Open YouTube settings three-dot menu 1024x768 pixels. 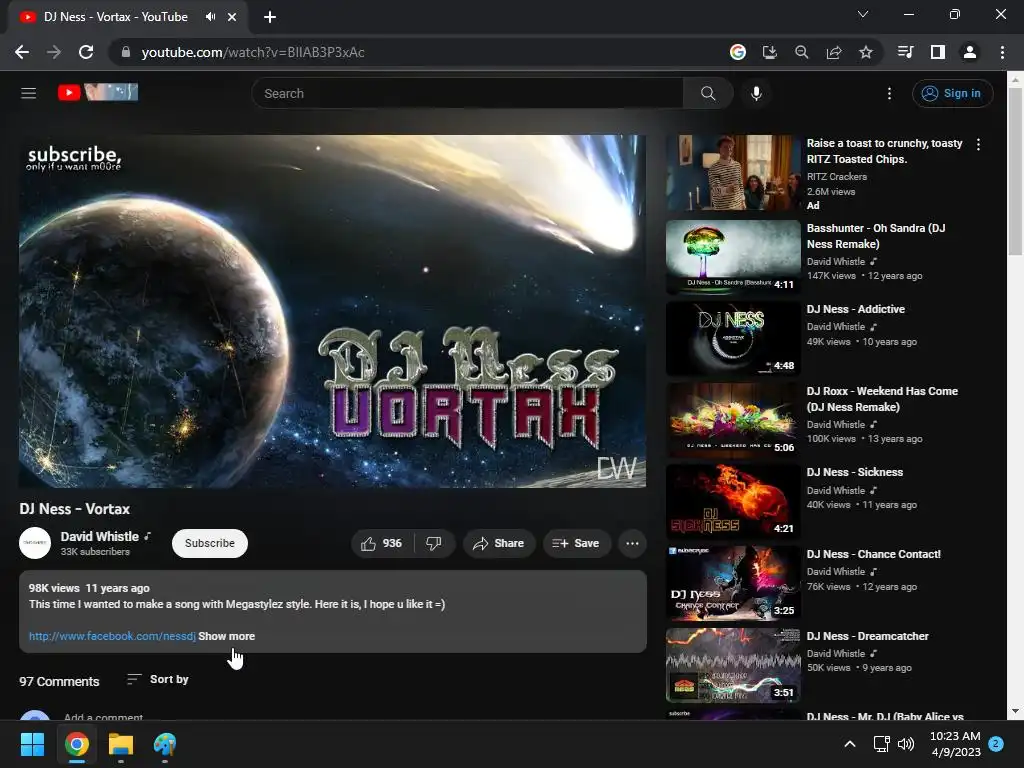889,93
